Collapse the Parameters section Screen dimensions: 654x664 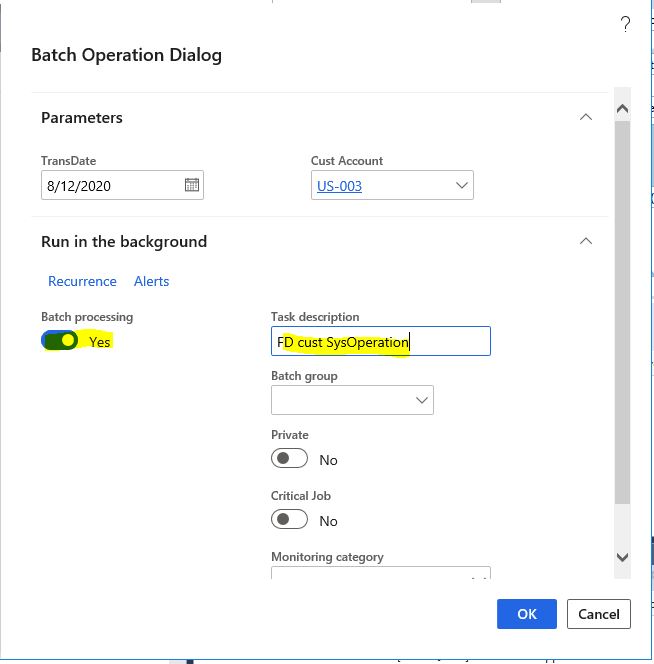(586, 117)
